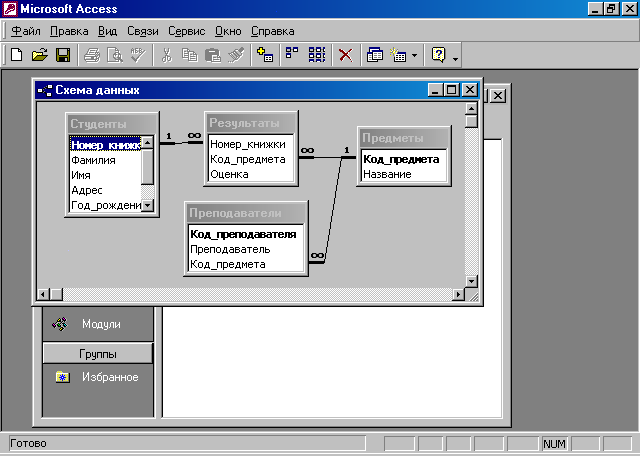Select the Оценка field
Viewport: 640px width, 456px height.
click(x=251, y=174)
